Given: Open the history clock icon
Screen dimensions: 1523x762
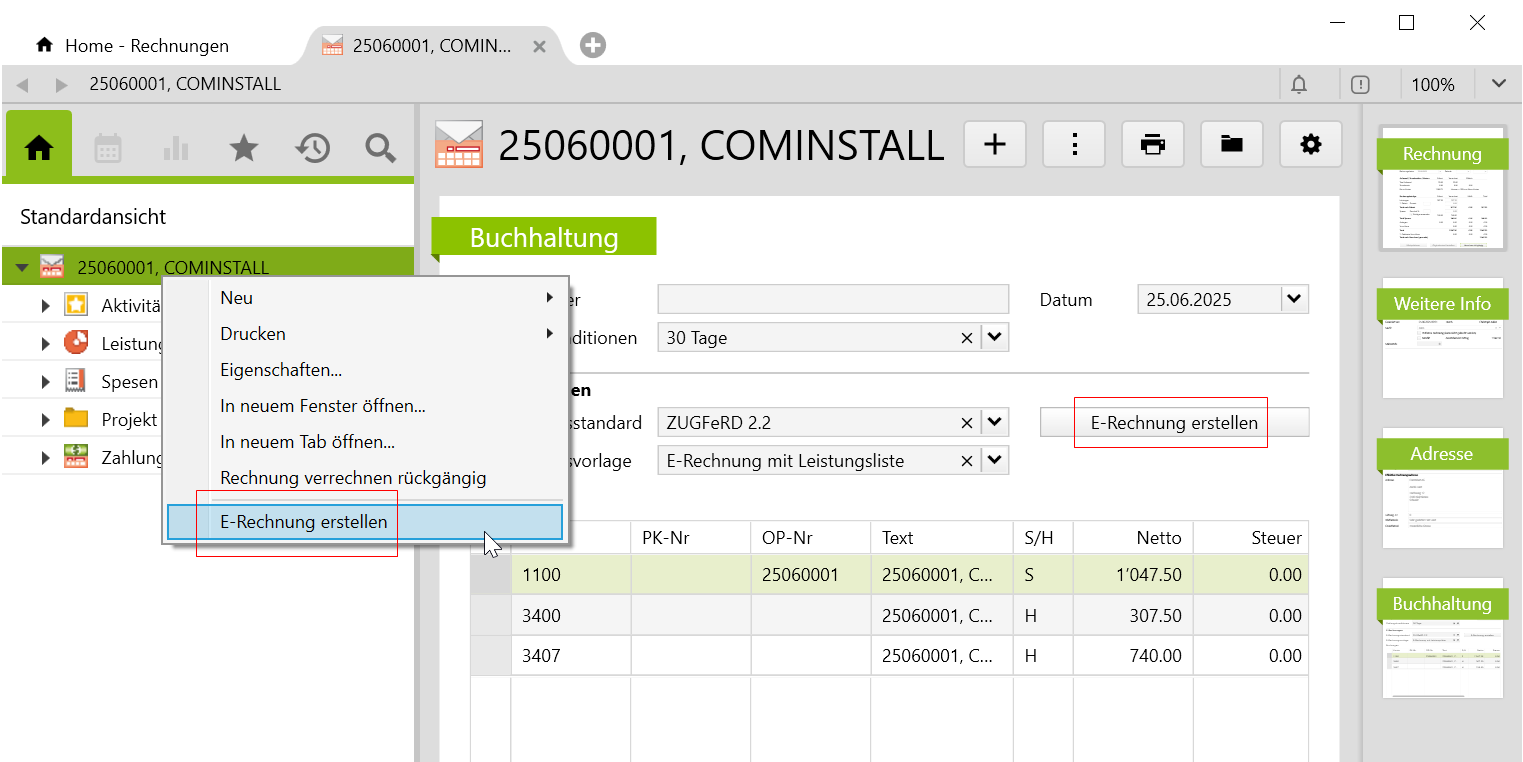Looking at the screenshot, I should coord(312,148).
